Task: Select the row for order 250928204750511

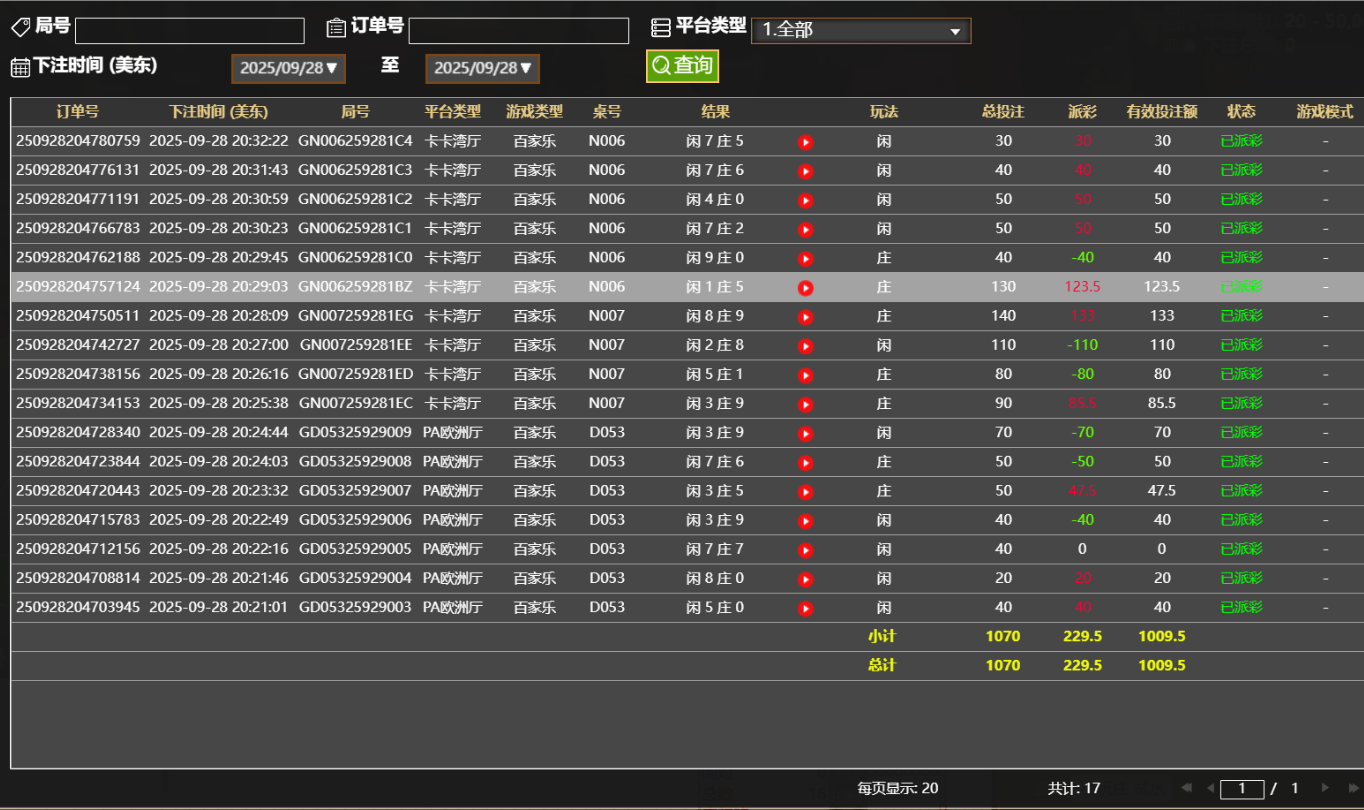Action: tap(400, 316)
